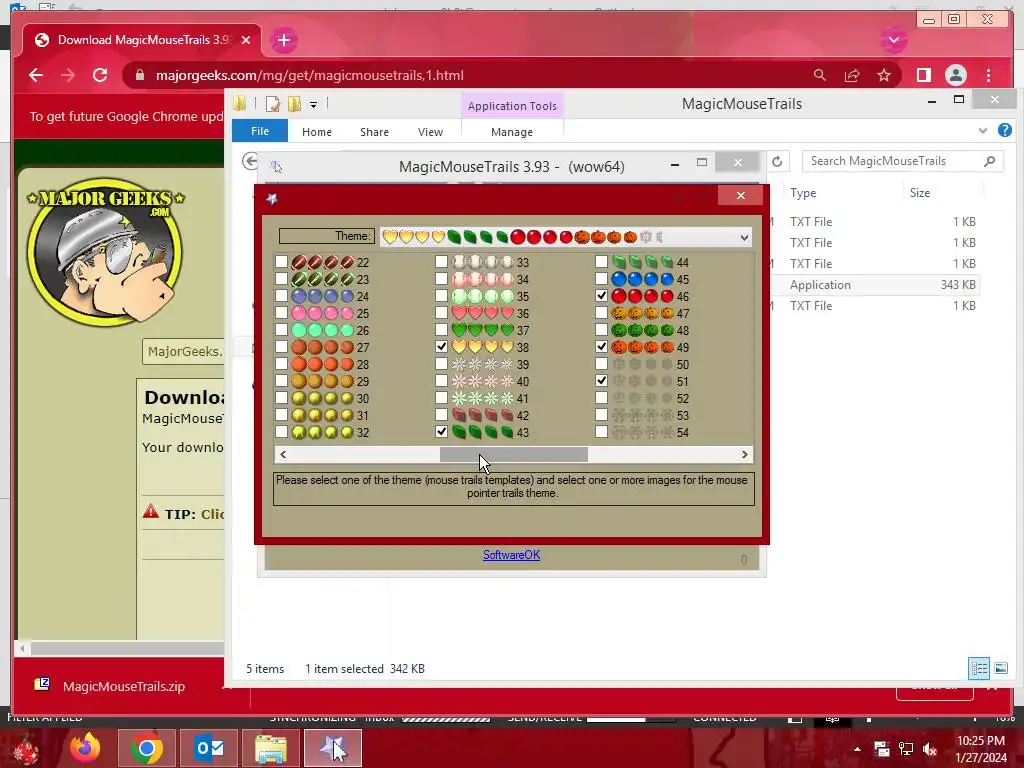
Task: Click the Explorer back navigation arrow
Action: pyautogui.click(x=250, y=161)
